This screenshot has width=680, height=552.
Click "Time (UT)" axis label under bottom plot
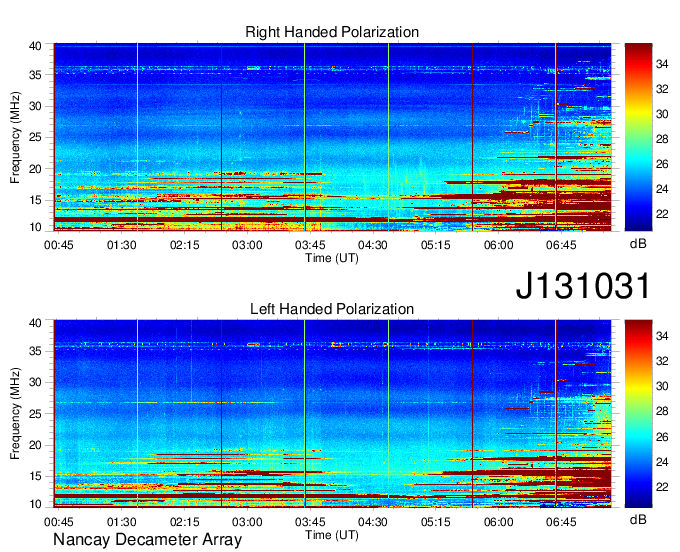click(332, 535)
